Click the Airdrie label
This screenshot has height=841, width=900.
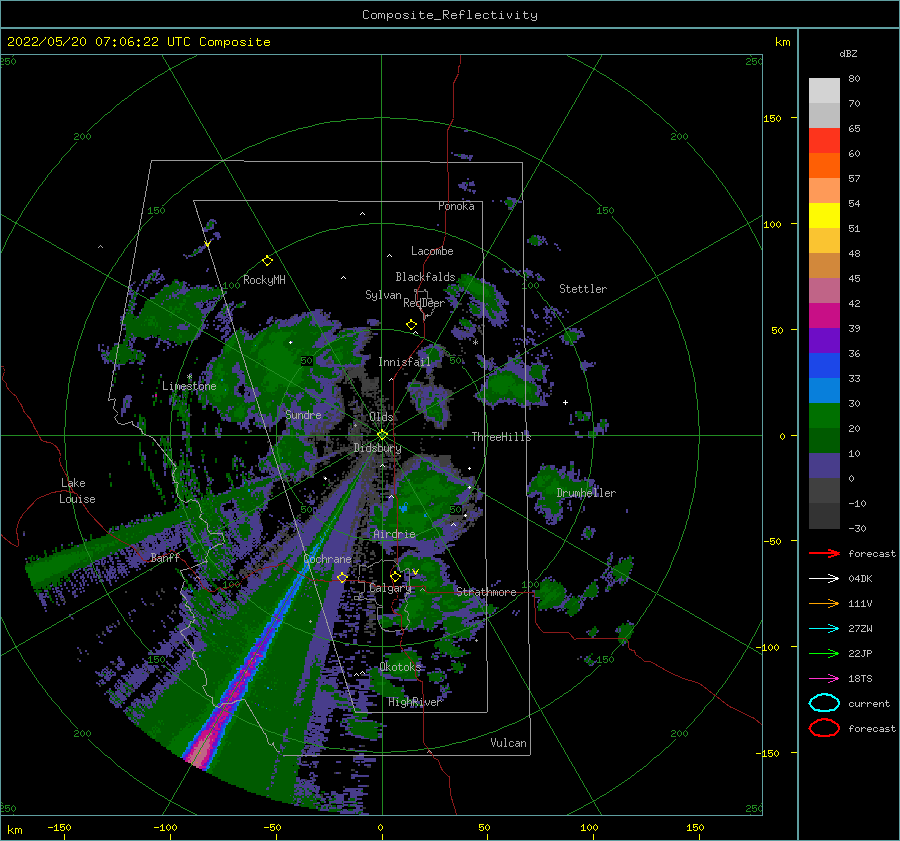[394, 534]
